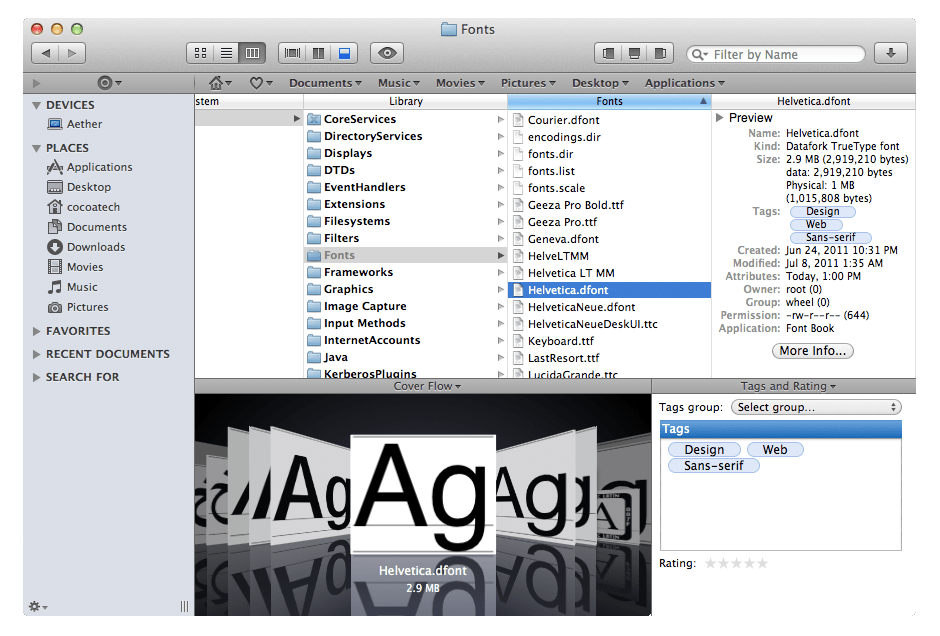940x636 pixels.
Task: Click the Fonts column header to sort
Action: click(610, 101)
